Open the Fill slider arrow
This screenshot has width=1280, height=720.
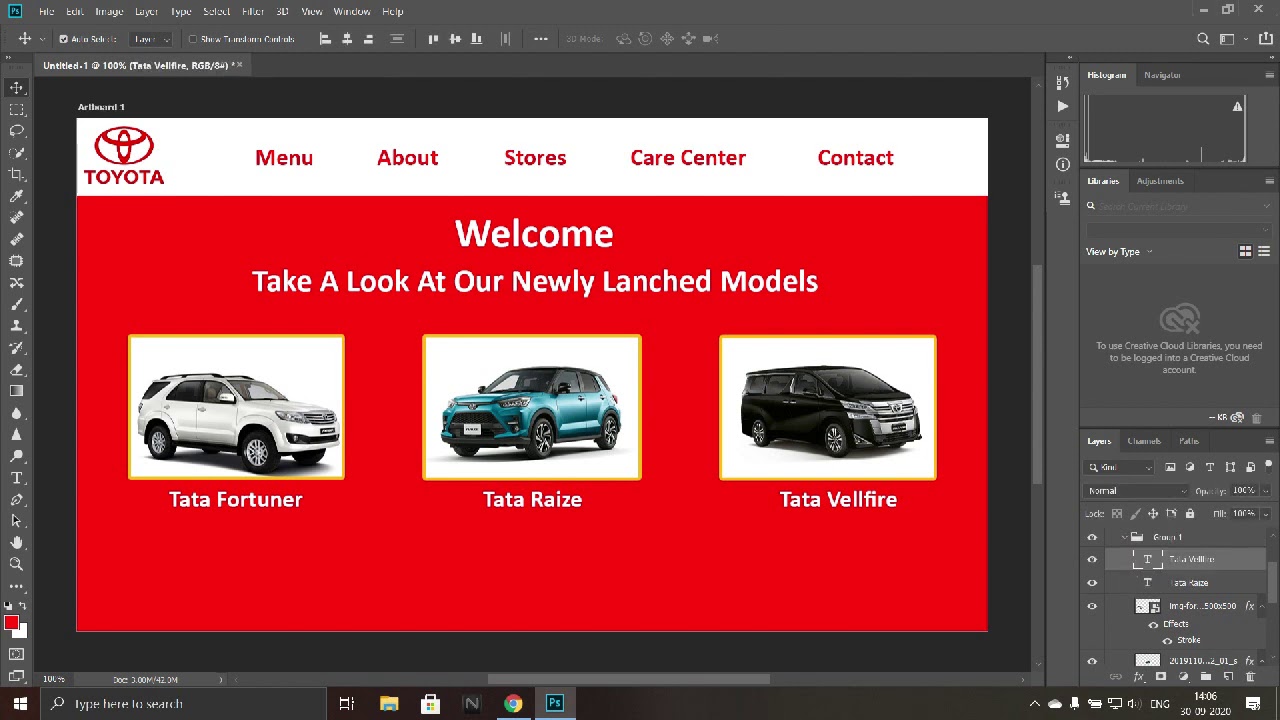1265,514
